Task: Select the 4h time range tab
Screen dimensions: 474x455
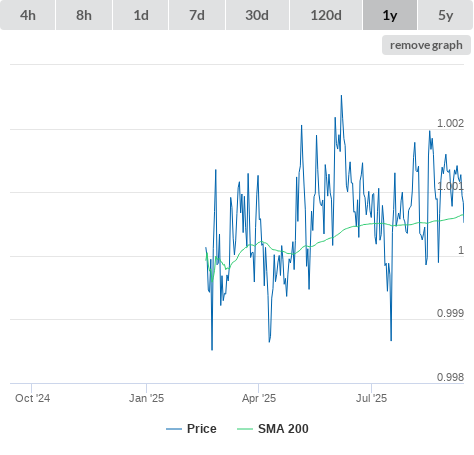Action: point(27,15)
